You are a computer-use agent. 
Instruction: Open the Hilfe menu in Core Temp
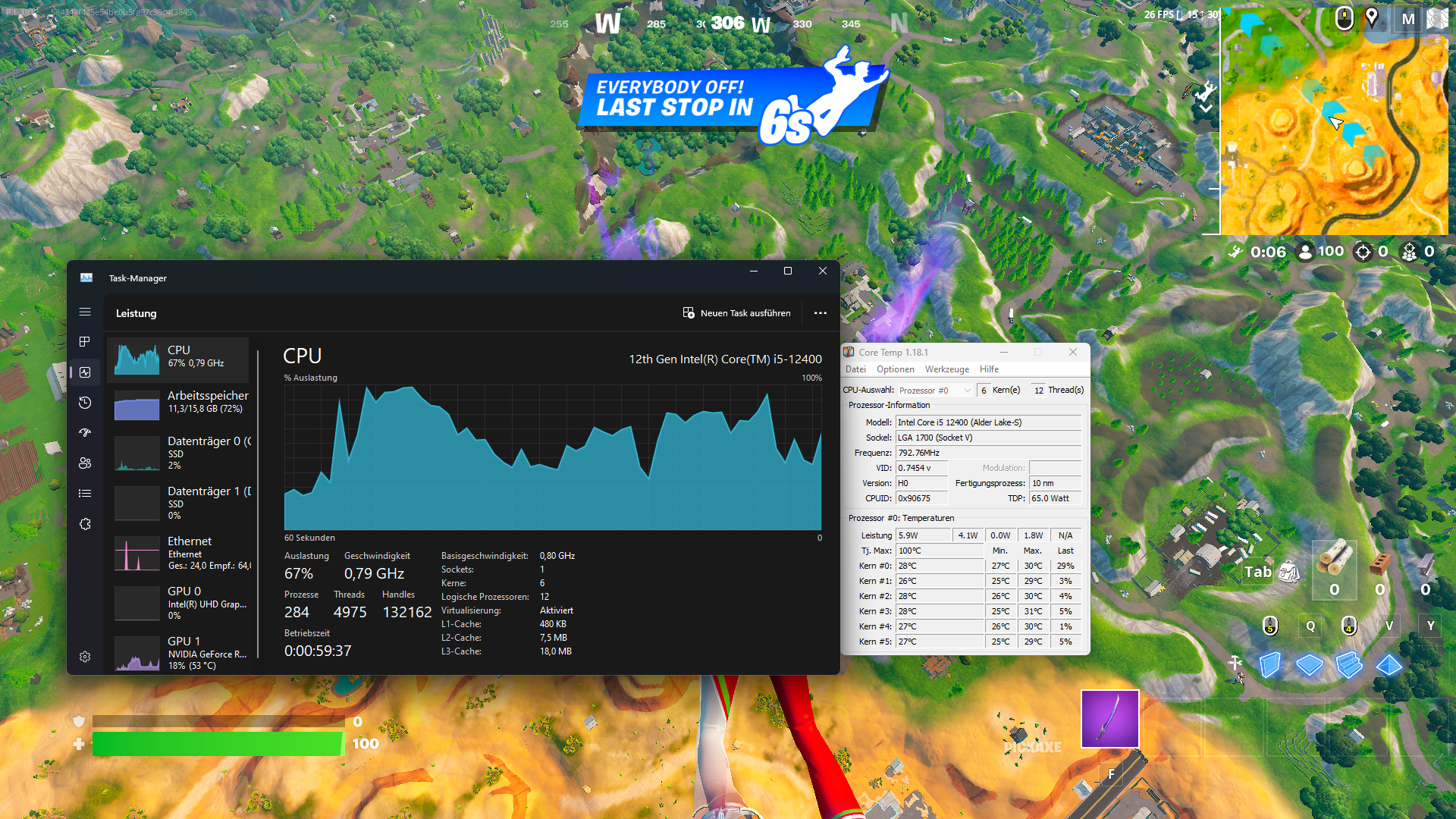pyautogui.click(x=989, y=369)
